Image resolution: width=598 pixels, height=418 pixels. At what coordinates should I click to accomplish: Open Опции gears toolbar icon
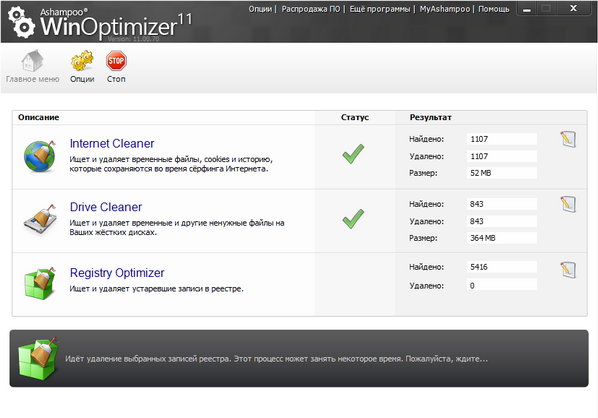82,61
